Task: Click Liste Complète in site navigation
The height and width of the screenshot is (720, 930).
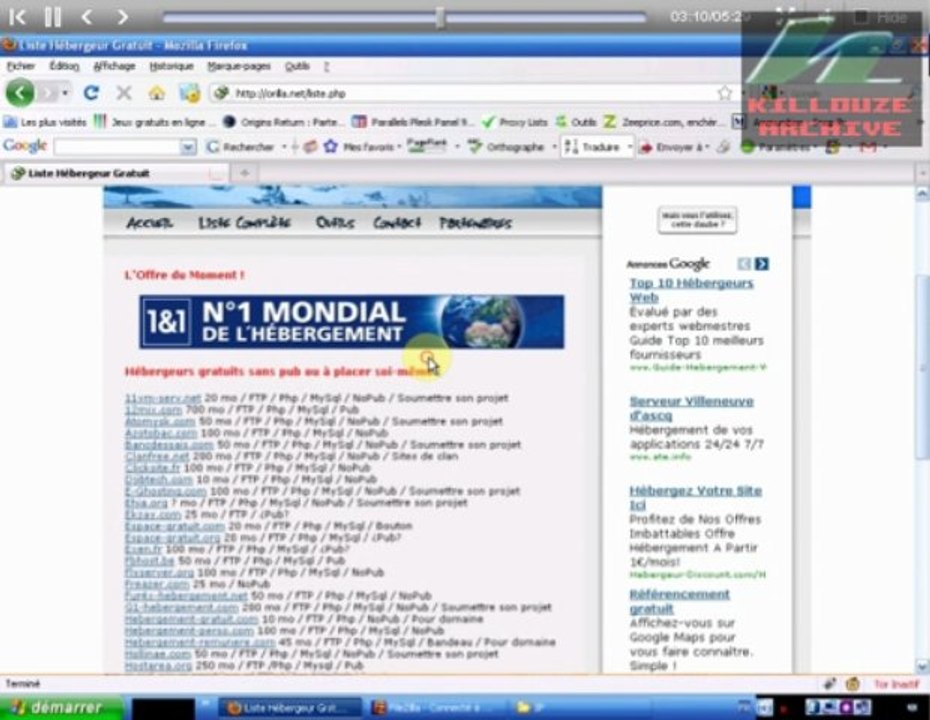Action: pyautogui.click(x=244, y=223)
